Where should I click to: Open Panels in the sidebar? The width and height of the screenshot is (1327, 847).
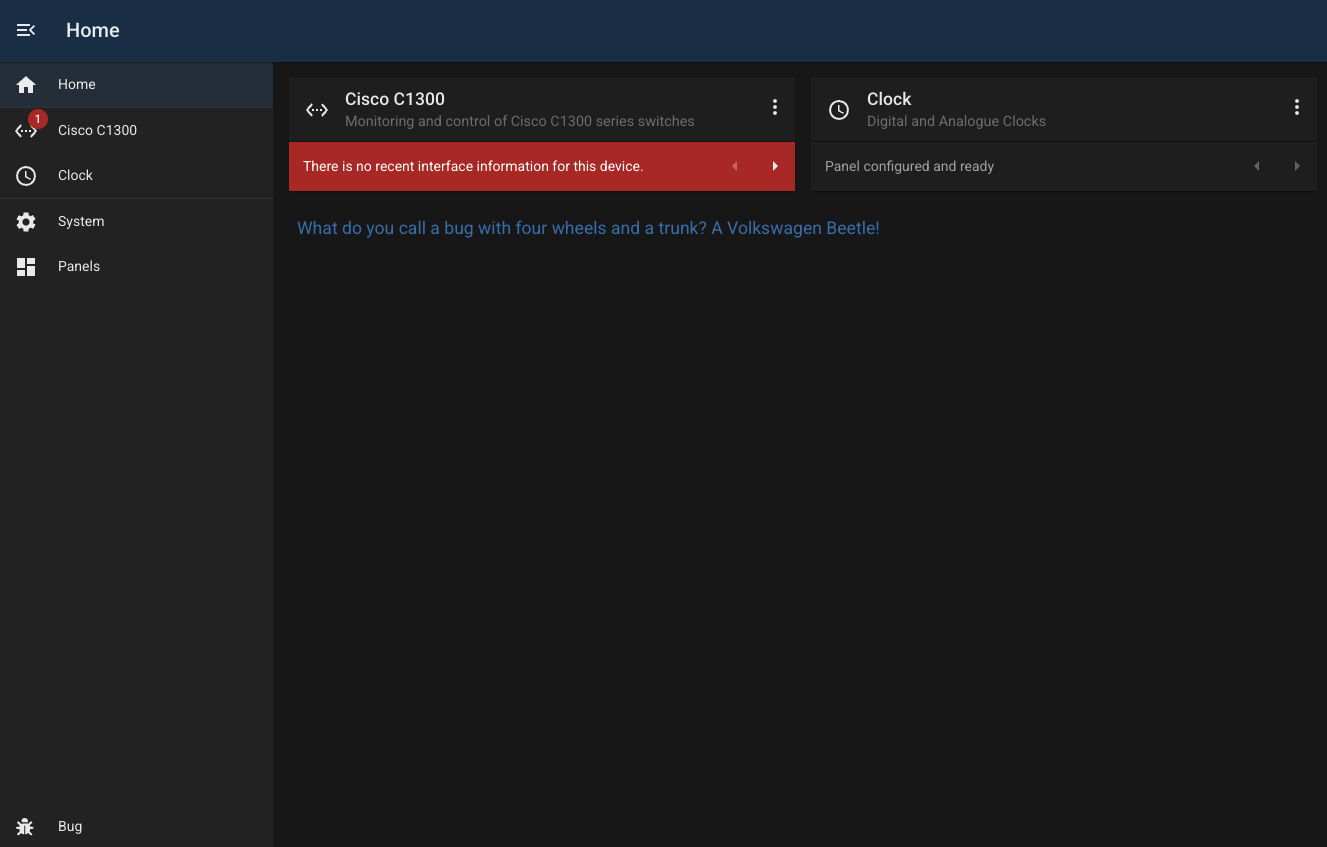[x=79, y=267]
